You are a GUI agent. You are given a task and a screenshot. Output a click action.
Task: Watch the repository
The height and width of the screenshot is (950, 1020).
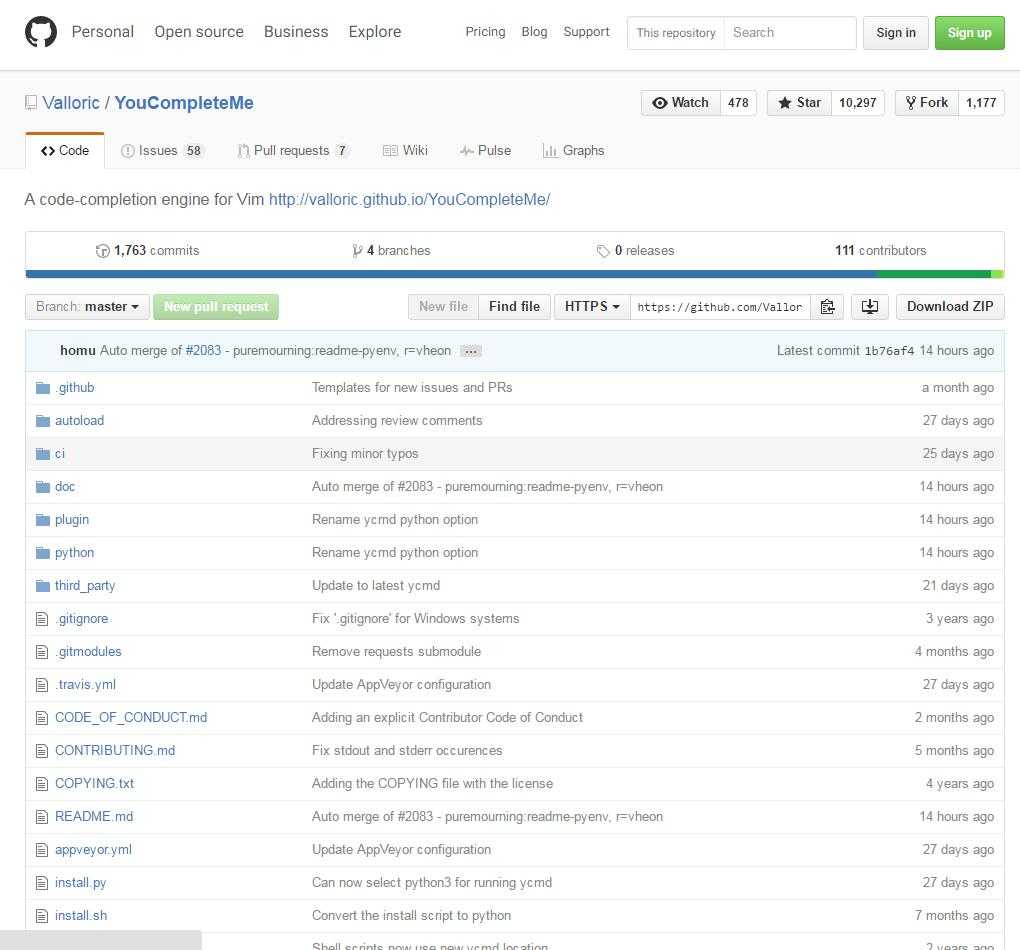(x=680, y=103)
